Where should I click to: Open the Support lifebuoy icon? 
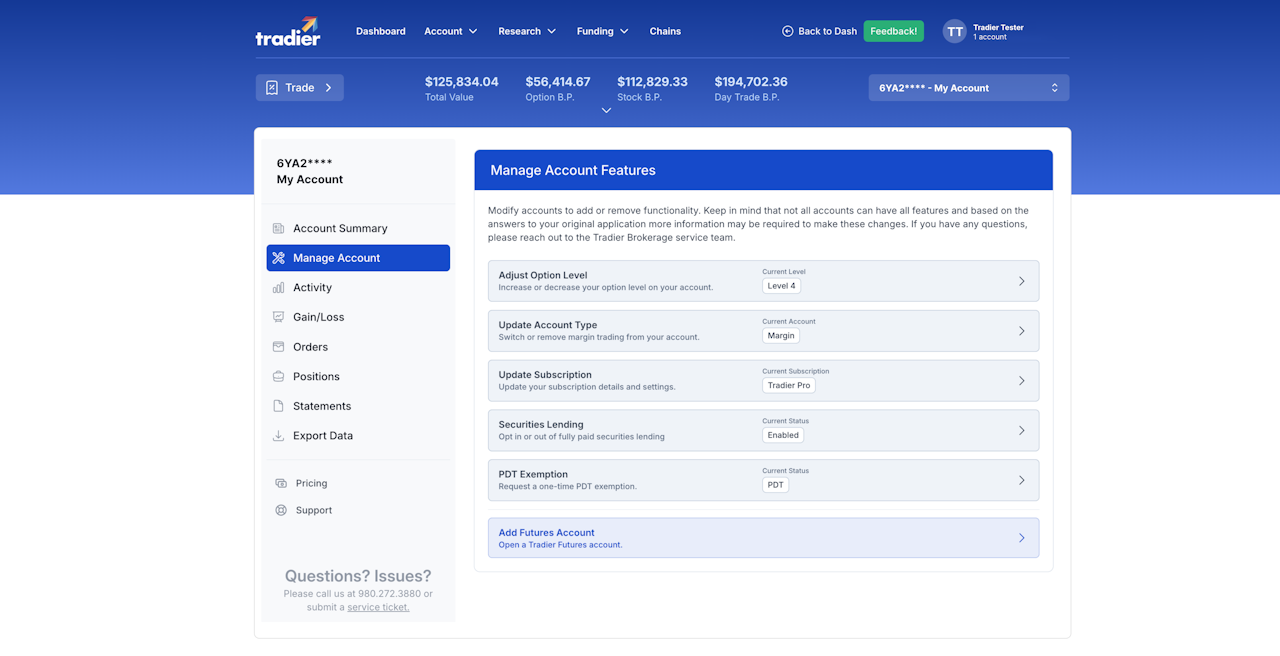(281, 510)
